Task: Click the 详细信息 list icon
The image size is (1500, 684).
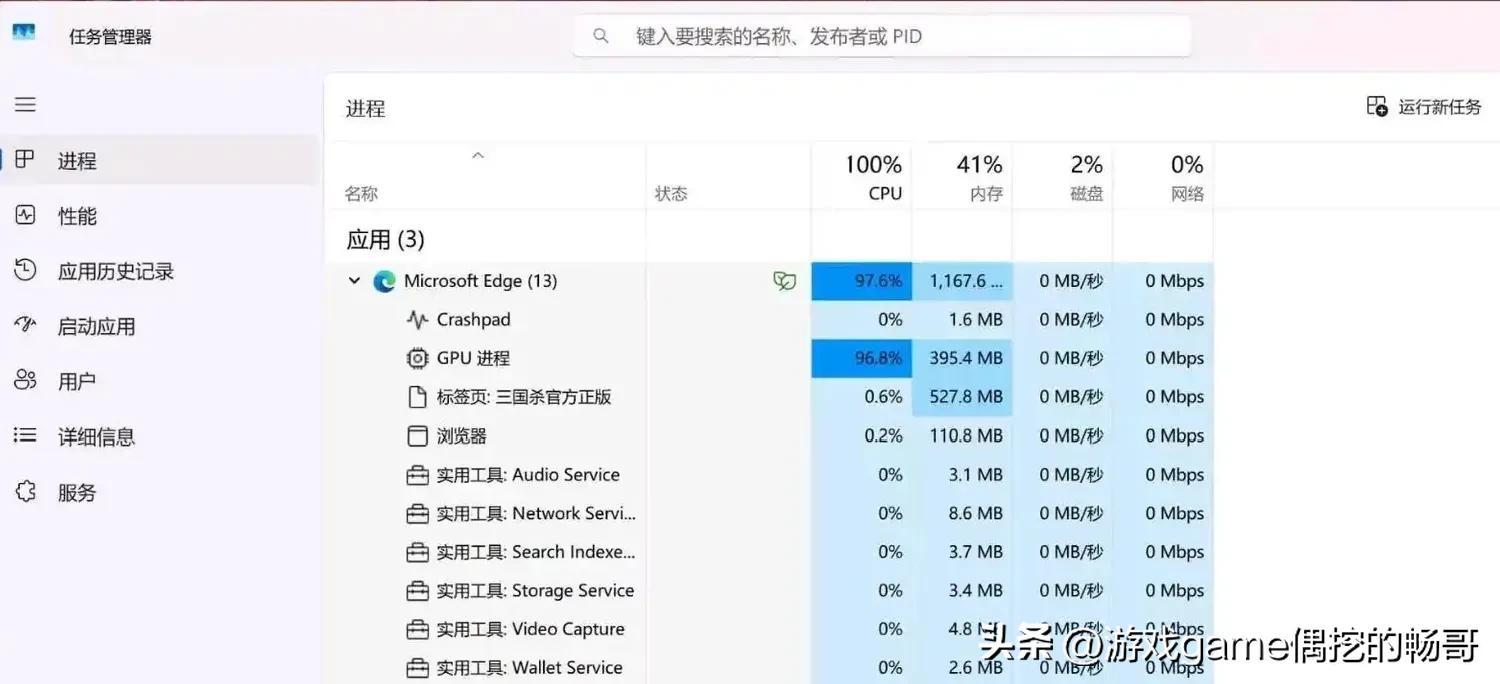Action: click(25, 436)
